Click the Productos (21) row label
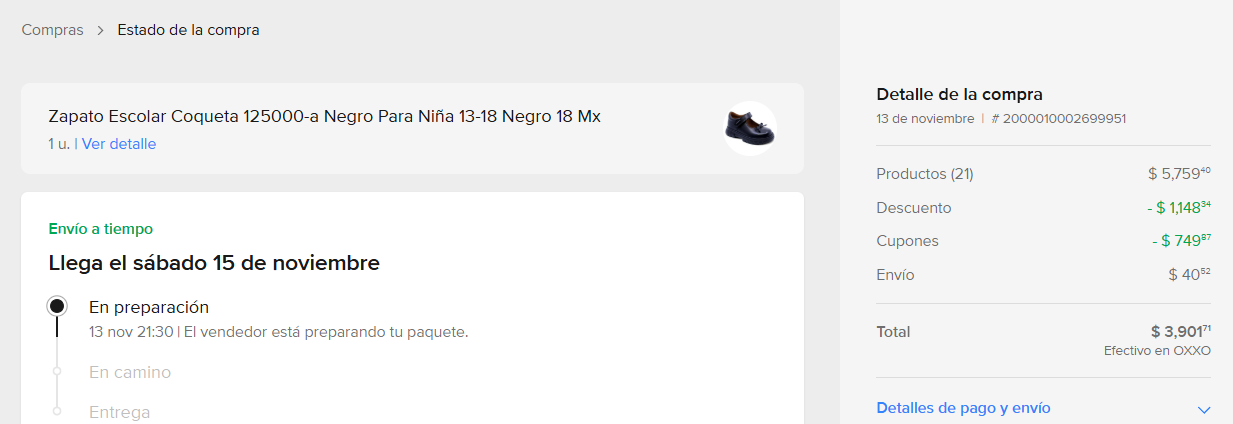The width and height of the screenshot is (1233, 424). point(924,174)
